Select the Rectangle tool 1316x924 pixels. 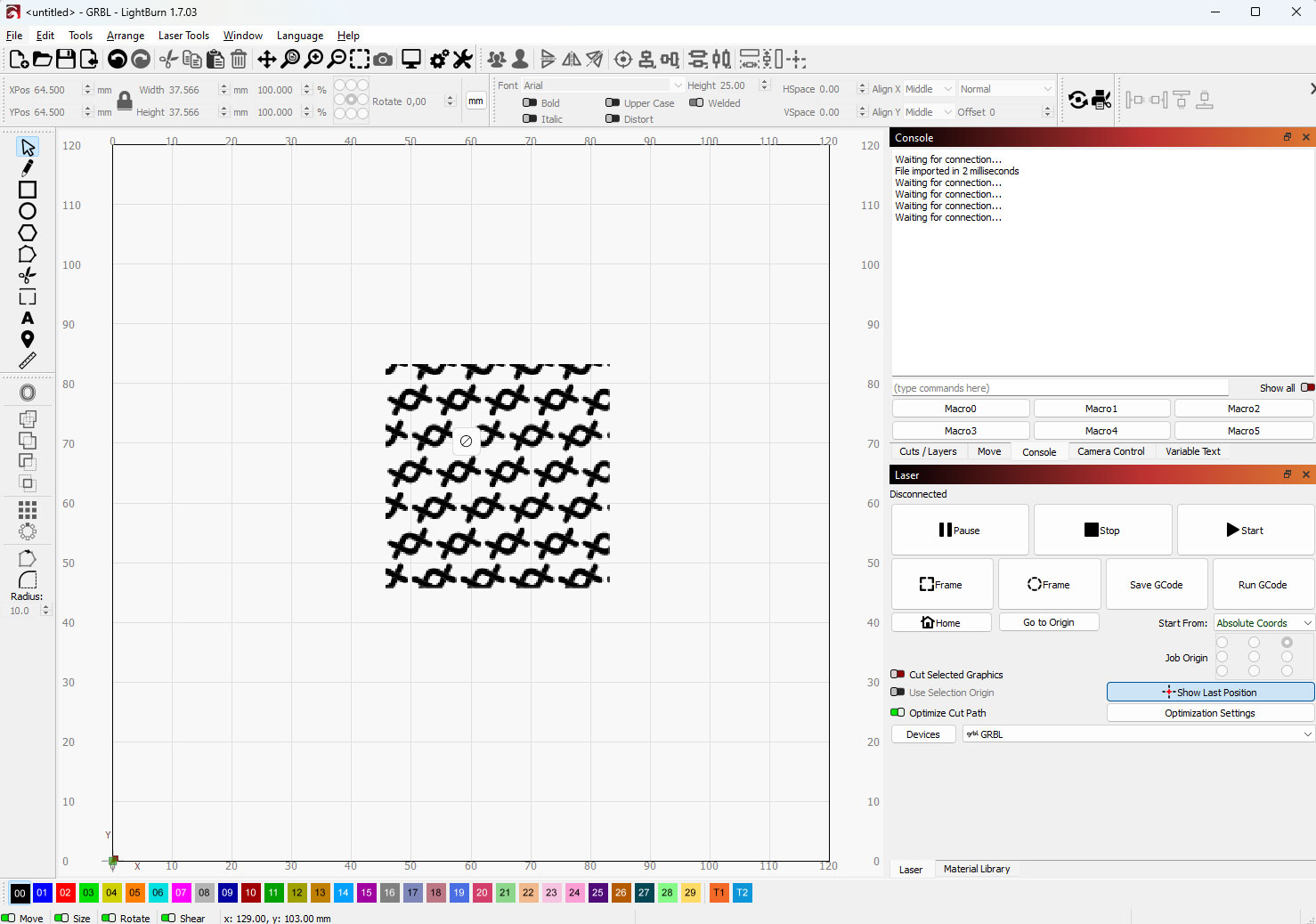point(28,190)
